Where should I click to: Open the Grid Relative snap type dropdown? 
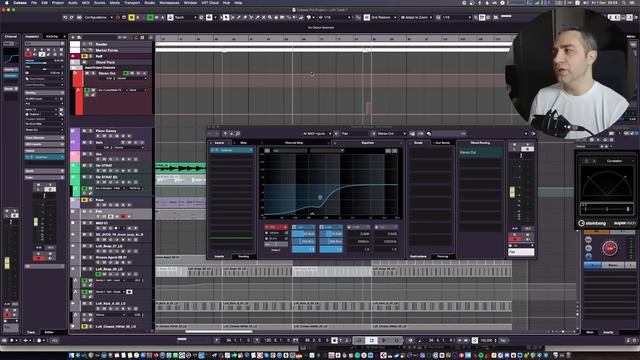[383, 18]
